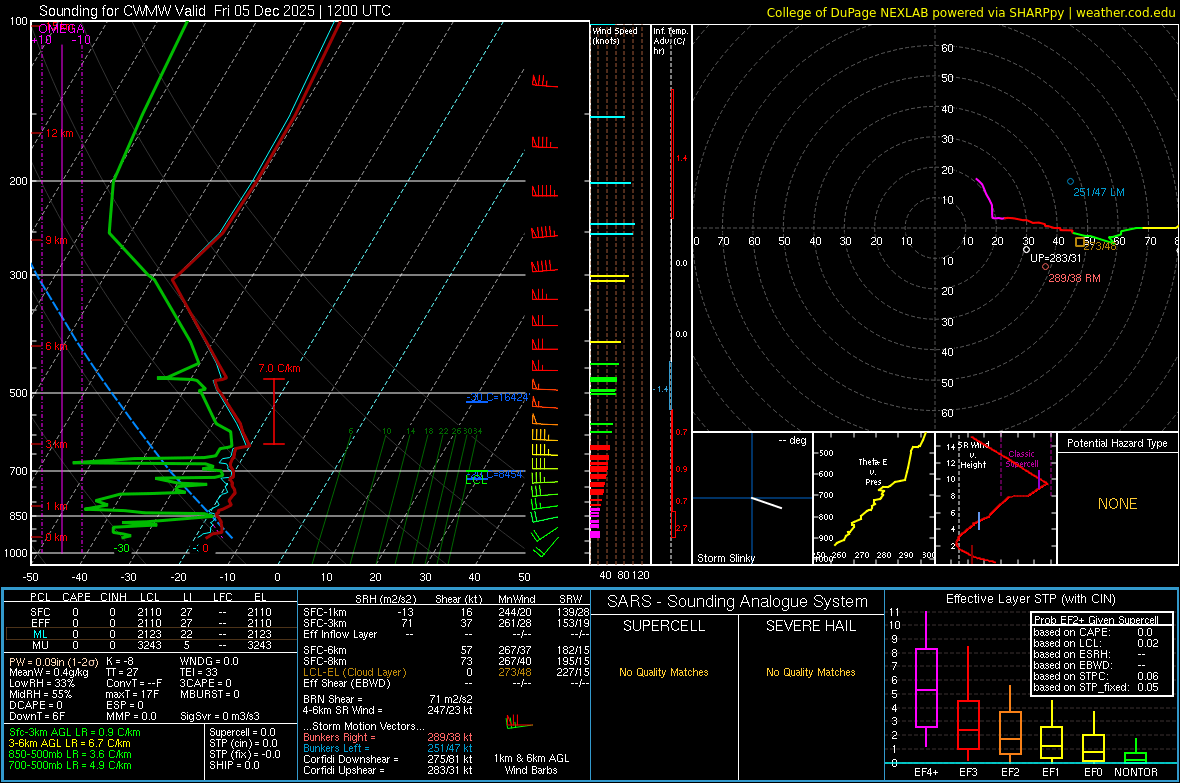Image resolution: width=1180 pixels, height=783 pixels.
Task: Click the CINH column header
Action: [x=114, y=597]
